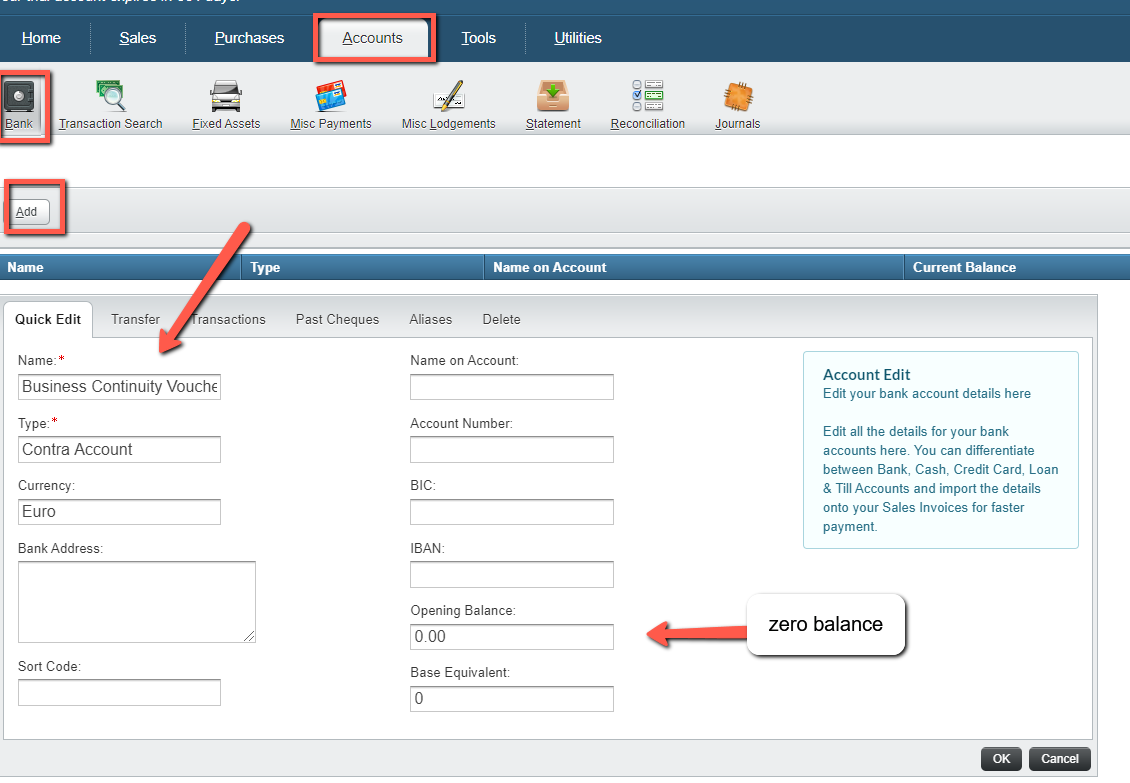The width and height of the screenshot is (1130, 783).
Task: Open the Currency field showing Euro
Action: tap(119, 512)
